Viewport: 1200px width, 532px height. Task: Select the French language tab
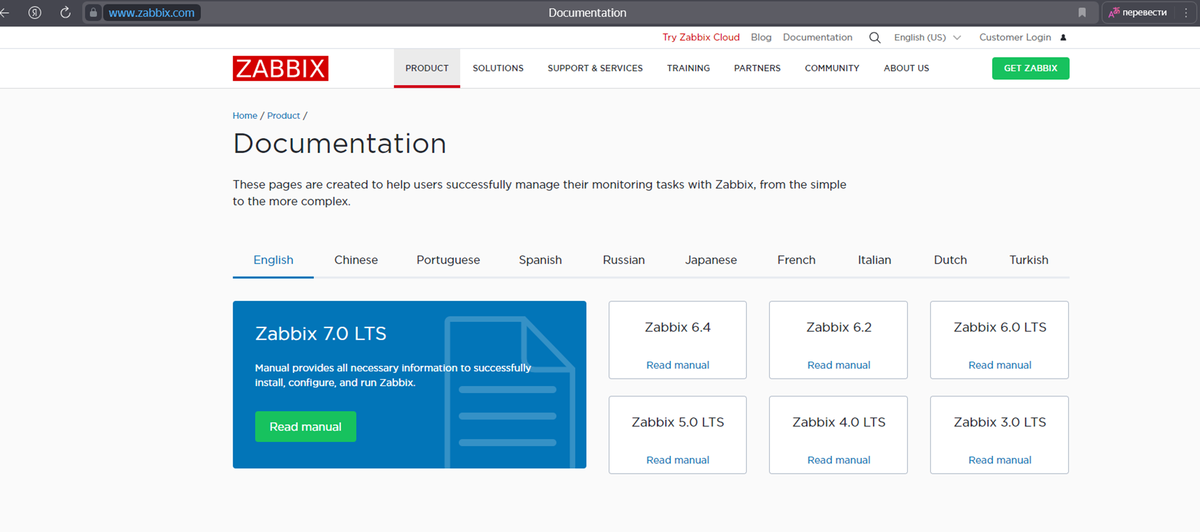click(796, 260)
